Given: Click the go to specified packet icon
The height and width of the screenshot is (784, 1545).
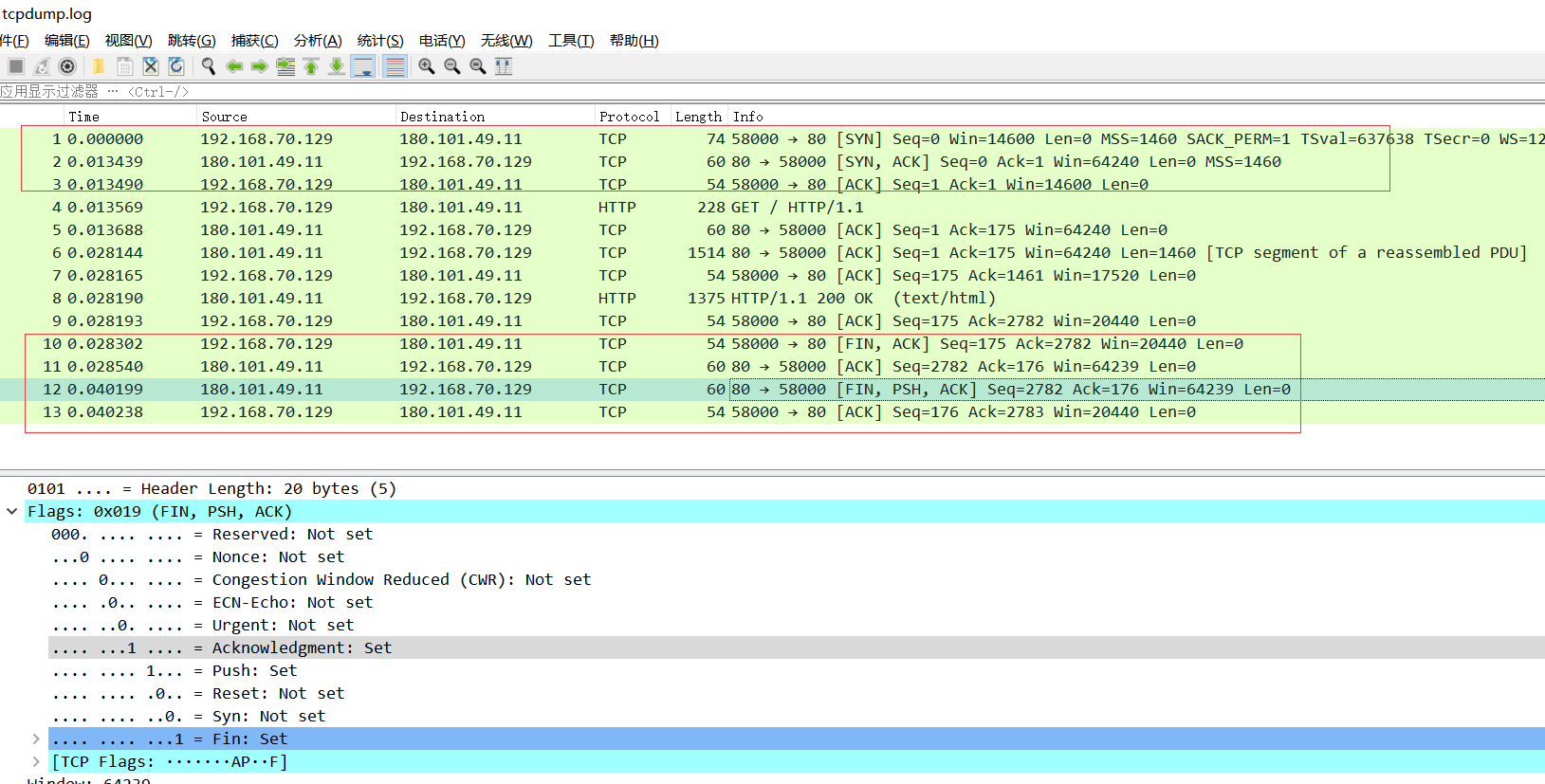Looking at the screenshot, I should click(x=285, y=66).
